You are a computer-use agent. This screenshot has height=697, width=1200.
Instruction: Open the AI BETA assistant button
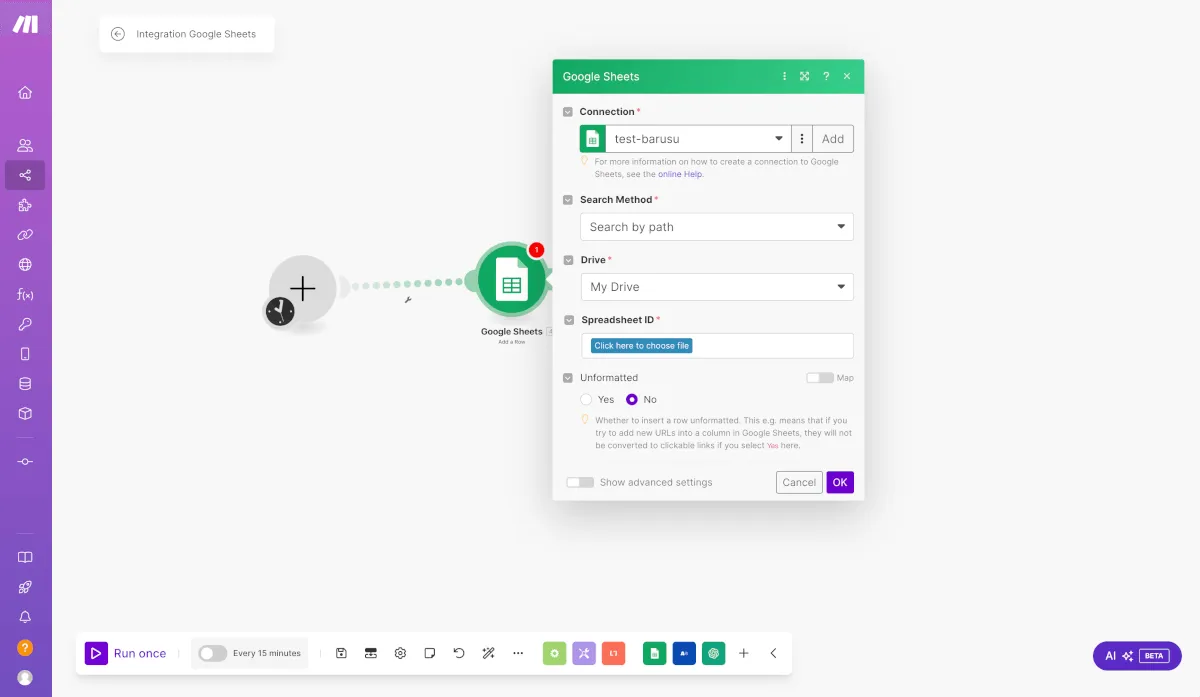pyautogui.click(x=1137, y=656)
